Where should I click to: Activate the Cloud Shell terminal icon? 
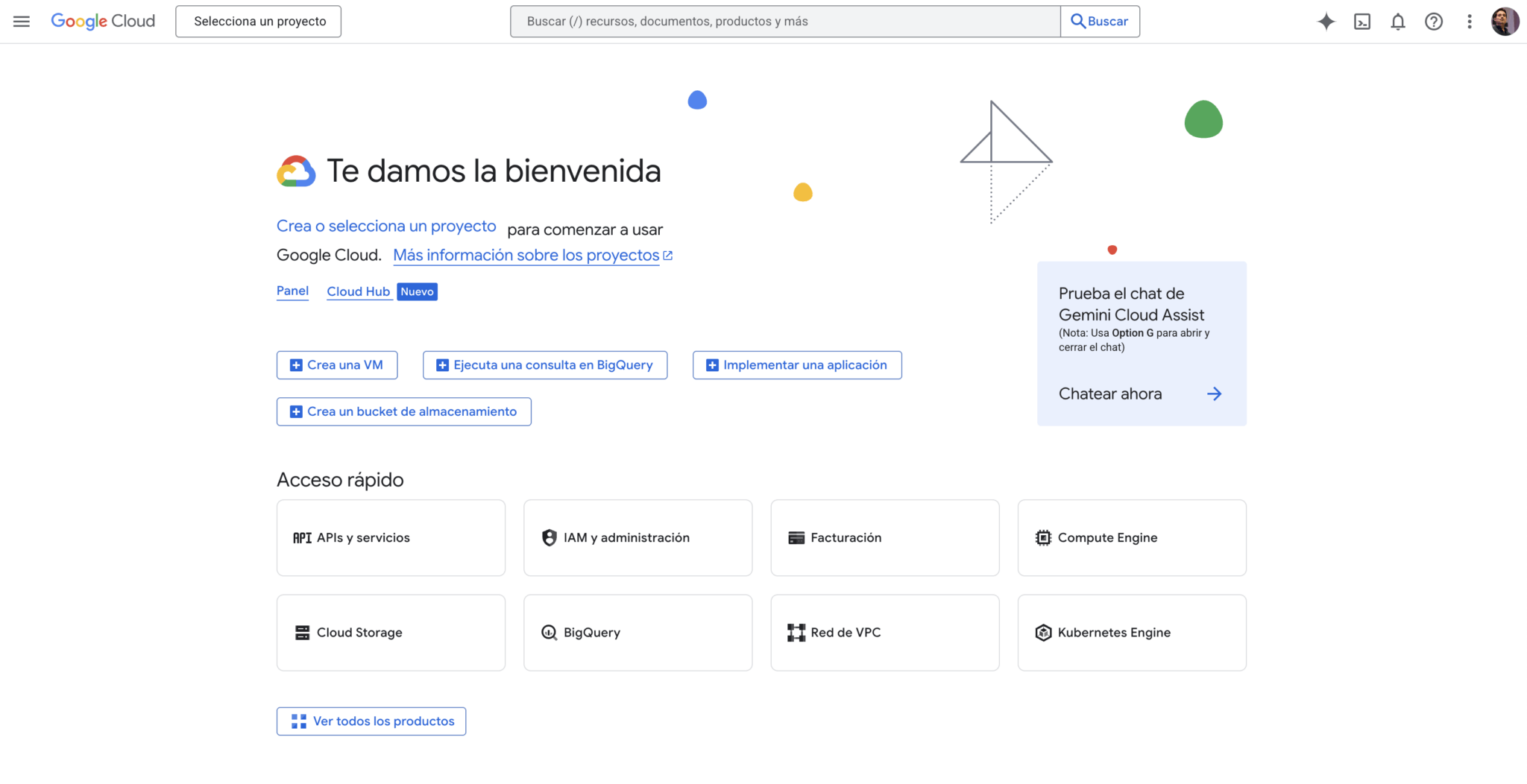(x=1363, y=22)
